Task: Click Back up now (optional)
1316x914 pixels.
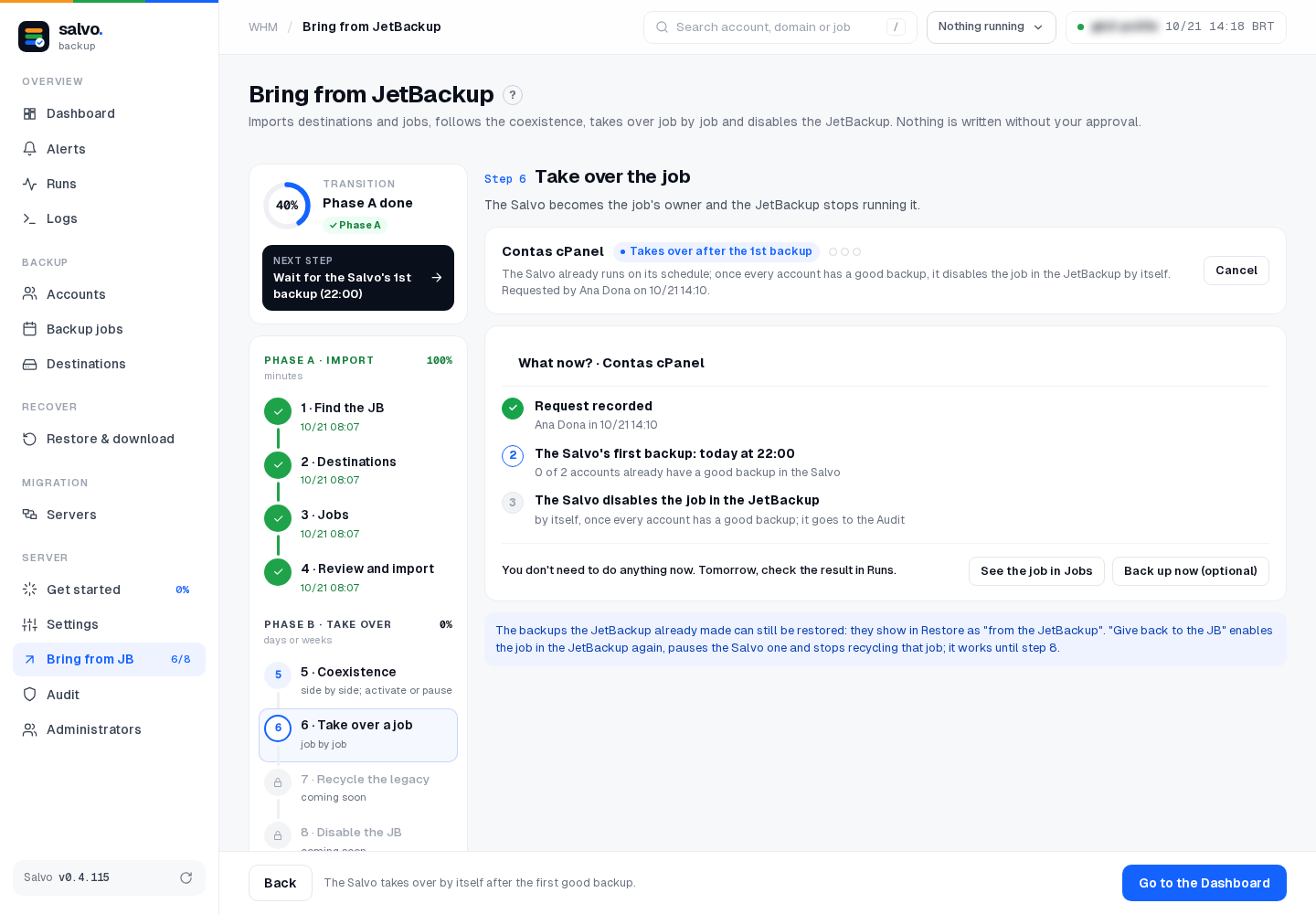Action: (x=1191, y=571)
